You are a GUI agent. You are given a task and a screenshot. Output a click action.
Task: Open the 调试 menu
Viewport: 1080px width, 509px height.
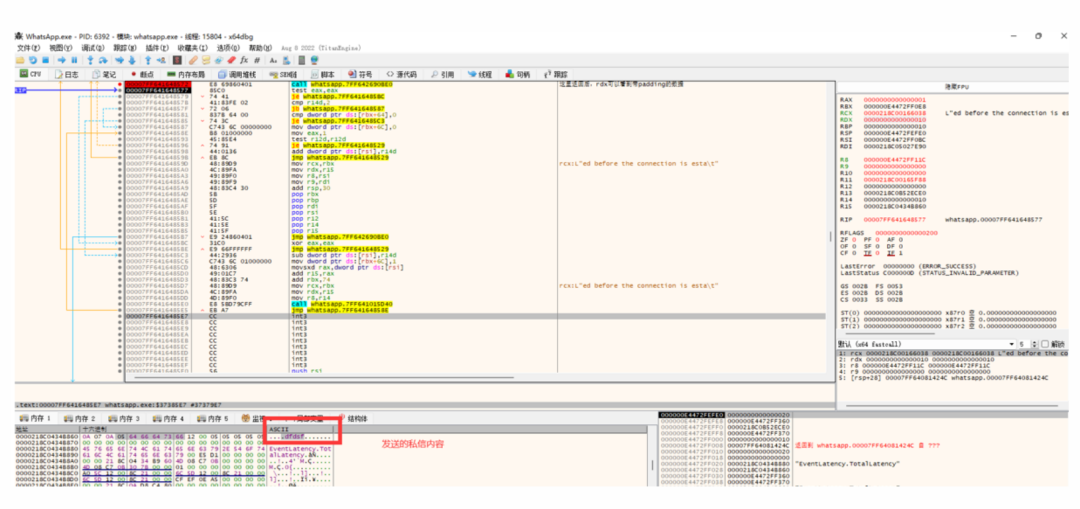coord(93,48)
